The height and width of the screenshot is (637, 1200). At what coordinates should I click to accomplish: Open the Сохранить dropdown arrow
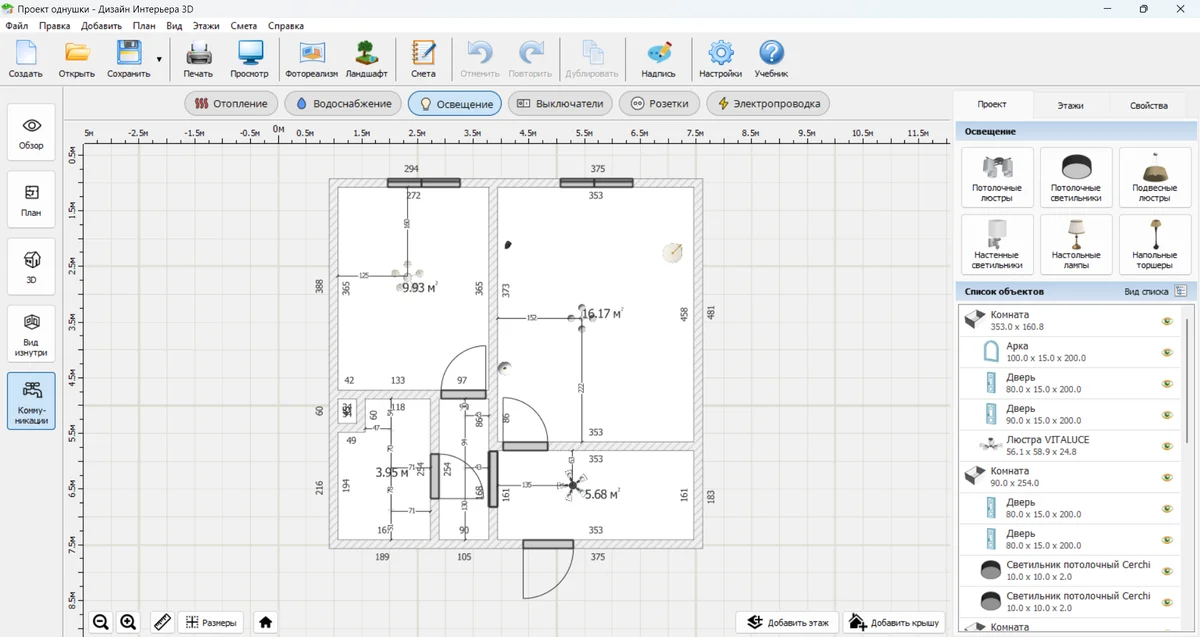click(x=159, y=59)
